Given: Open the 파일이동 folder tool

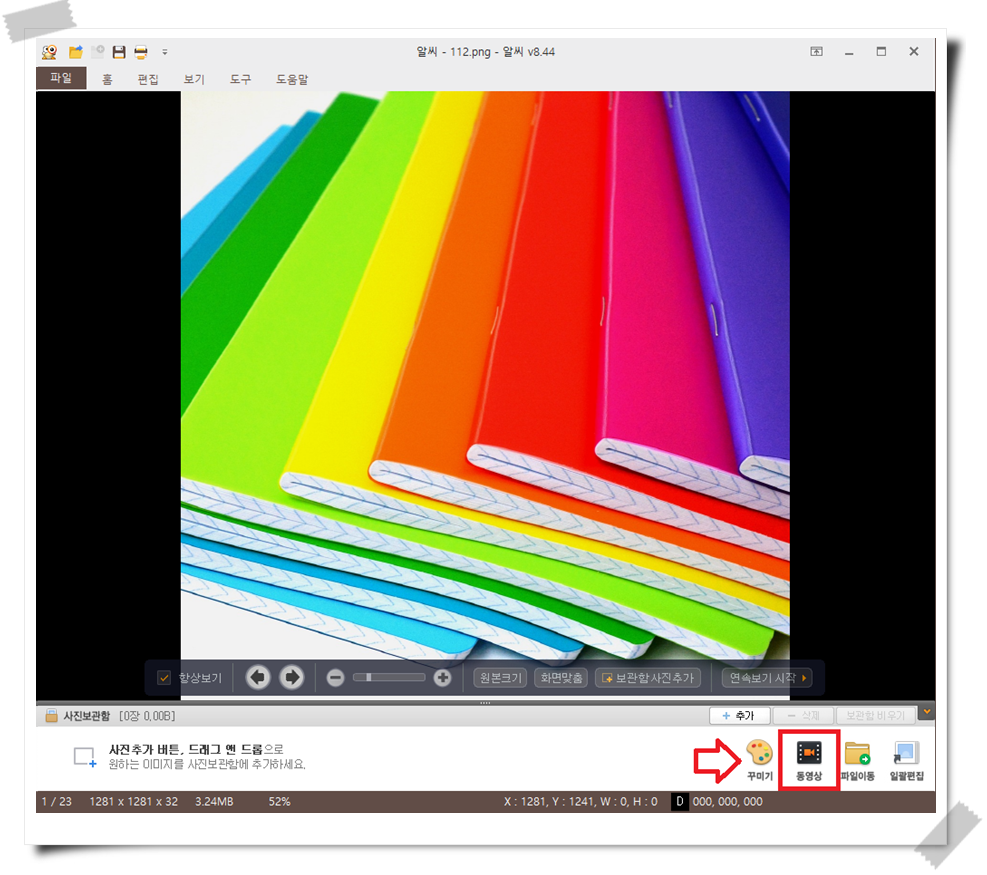Looking at the screenshot, I should click(857, 760).
